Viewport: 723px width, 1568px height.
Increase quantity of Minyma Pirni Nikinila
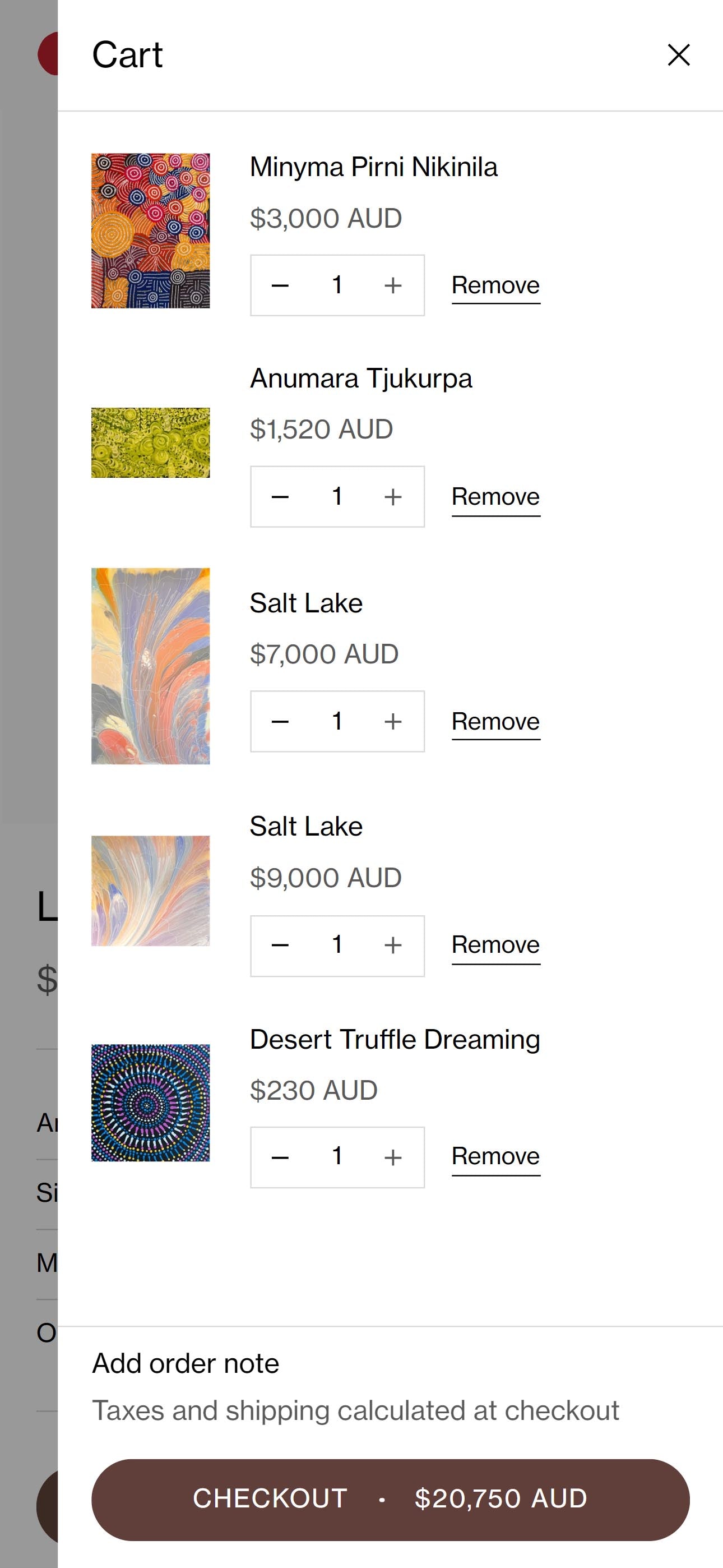(393, 285)
